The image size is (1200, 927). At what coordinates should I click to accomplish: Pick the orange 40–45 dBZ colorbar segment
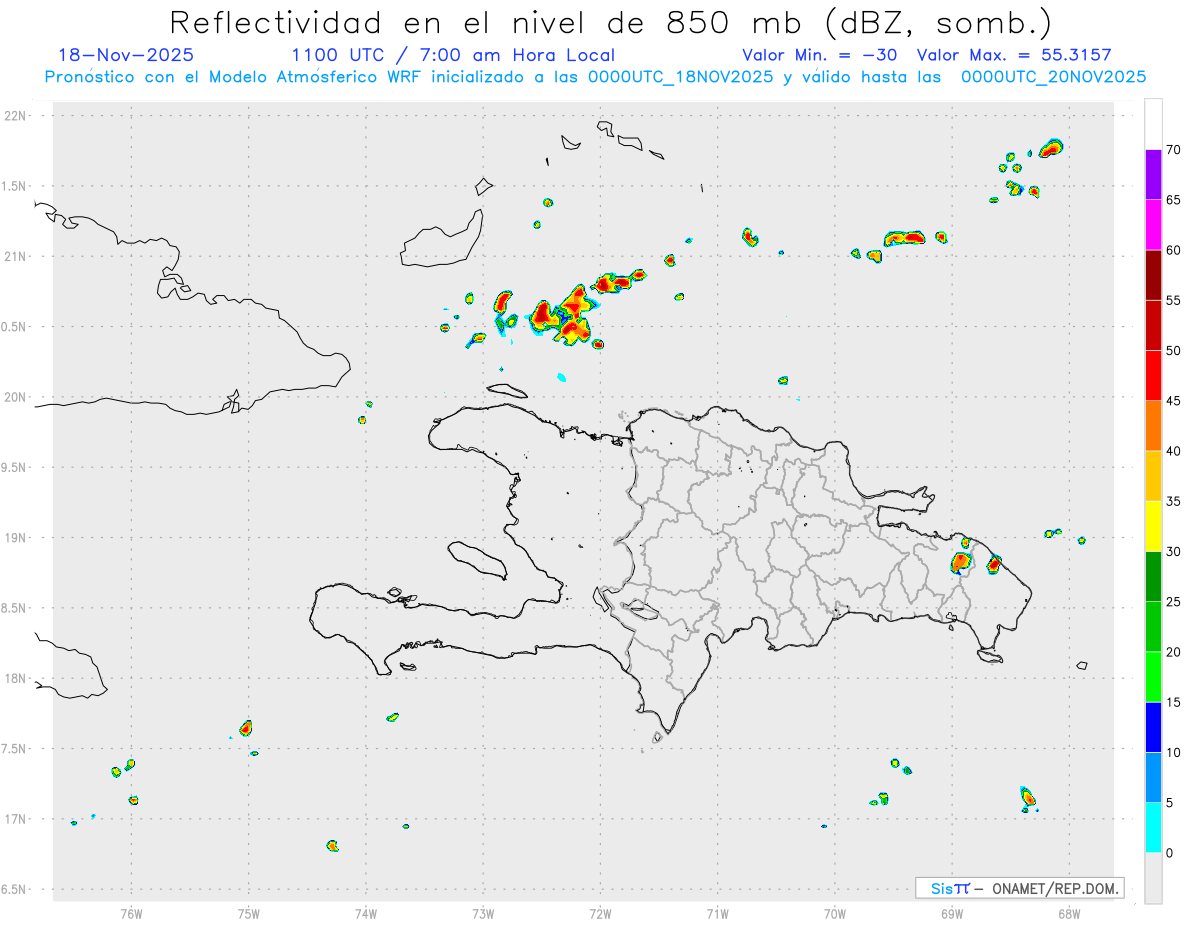click(x=1153, y=426)
